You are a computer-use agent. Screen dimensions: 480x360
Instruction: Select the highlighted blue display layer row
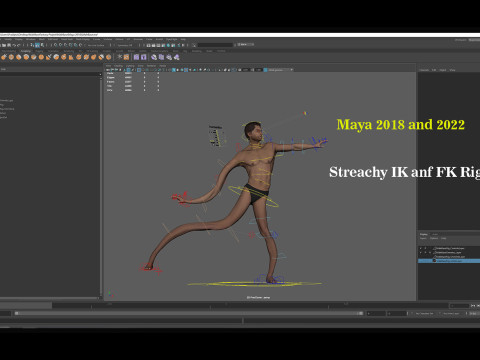(x=449, y=261)
